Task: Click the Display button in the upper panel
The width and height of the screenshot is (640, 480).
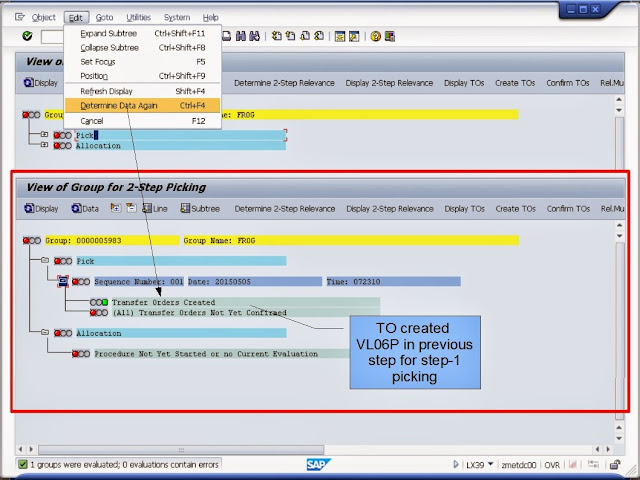Action: pyautogui.click(x=41, y=83)
